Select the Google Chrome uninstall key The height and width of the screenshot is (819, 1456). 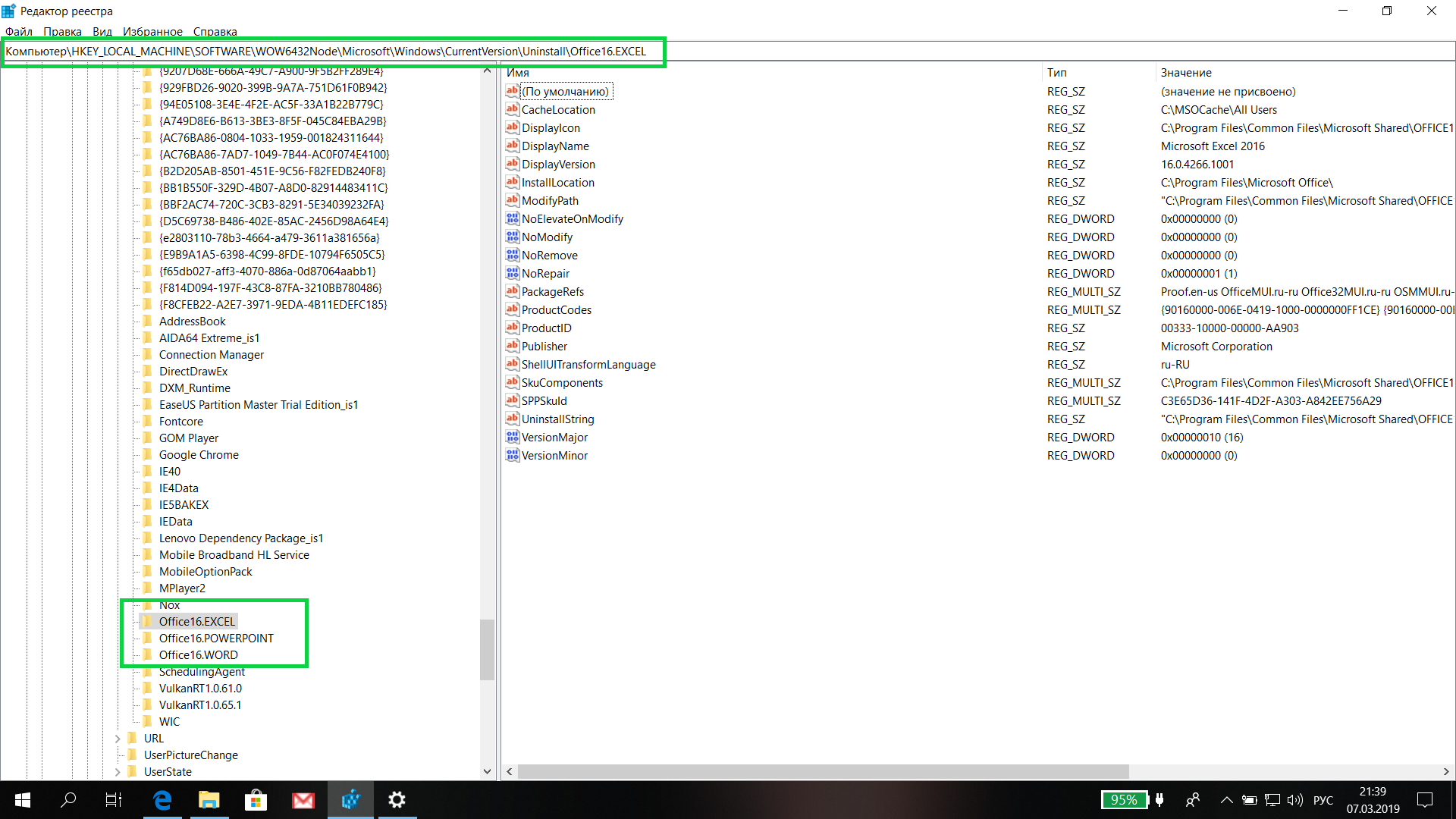pyautogui.click(x=199, y=455)
